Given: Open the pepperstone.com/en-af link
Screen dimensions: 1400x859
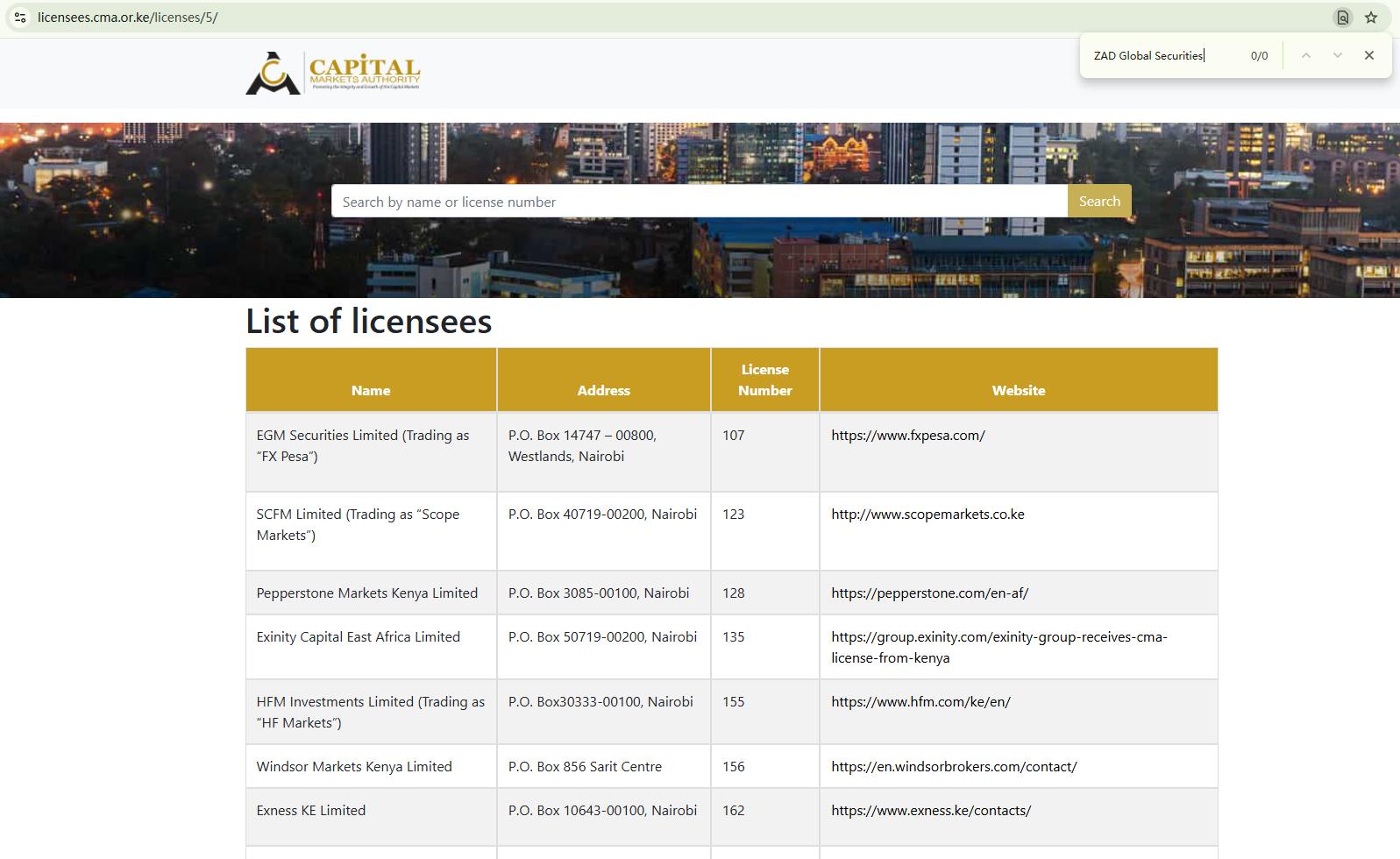Looking at the screenshot, I should (929, 593).
